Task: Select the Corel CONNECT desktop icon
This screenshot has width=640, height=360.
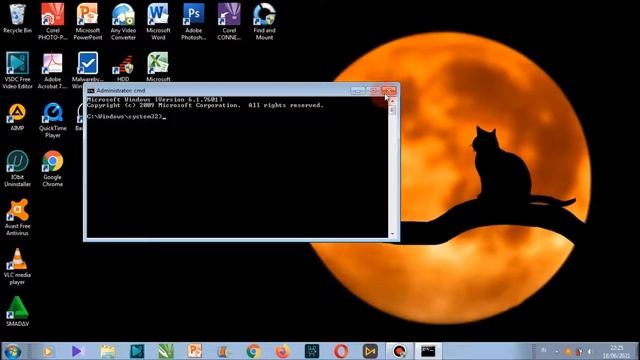Action: [229, 21]
